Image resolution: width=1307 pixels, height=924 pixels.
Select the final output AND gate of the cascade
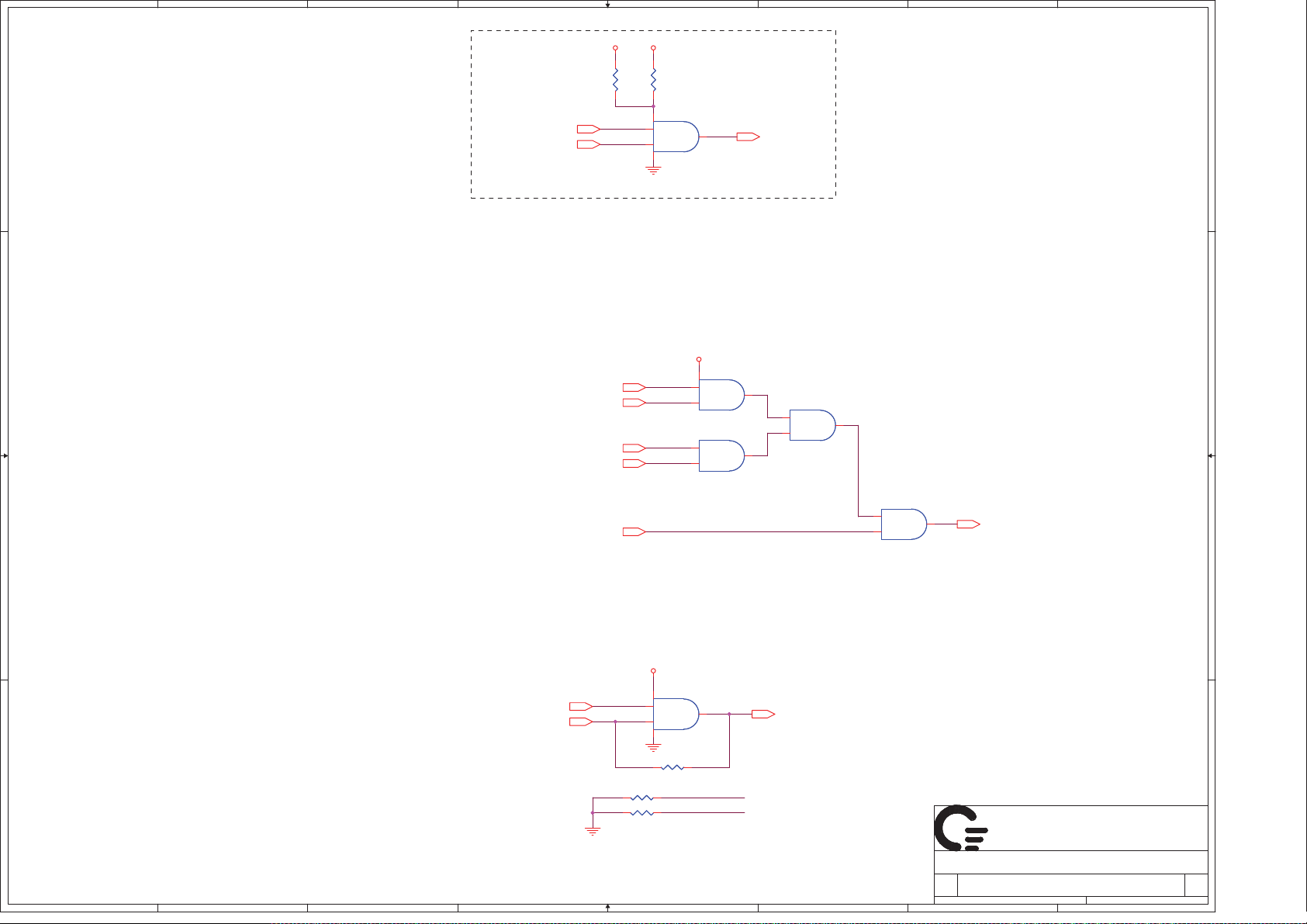click(x=904, y=524)
